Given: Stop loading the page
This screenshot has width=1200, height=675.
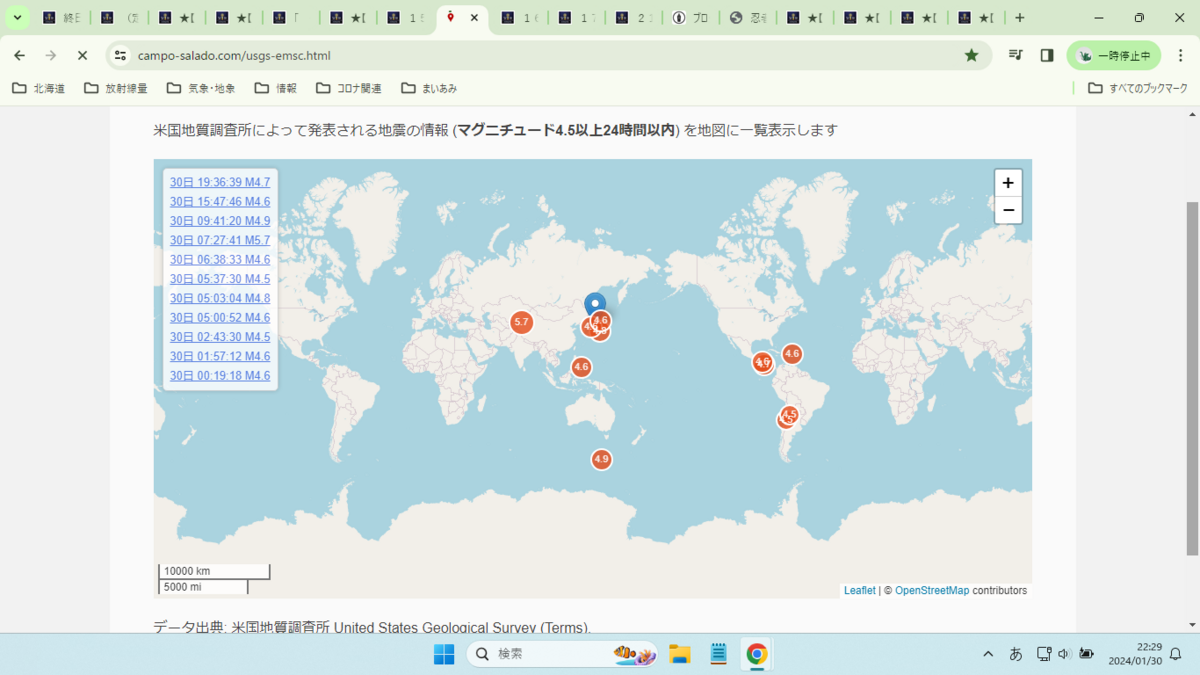Looking at the screenshot, I should pos(83,56).
